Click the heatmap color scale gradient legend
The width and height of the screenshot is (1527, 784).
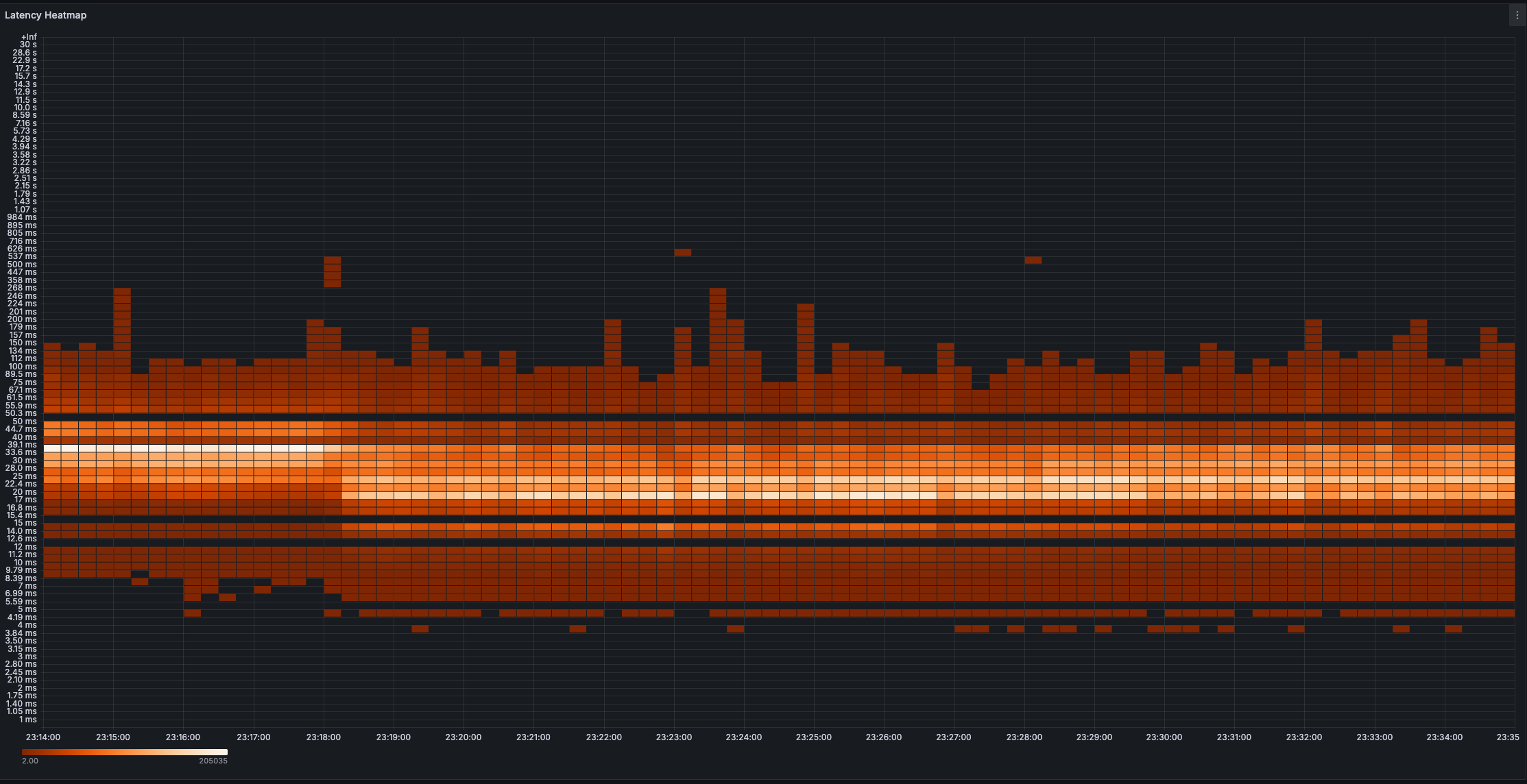pyautogui.click(x=124, y=752)
